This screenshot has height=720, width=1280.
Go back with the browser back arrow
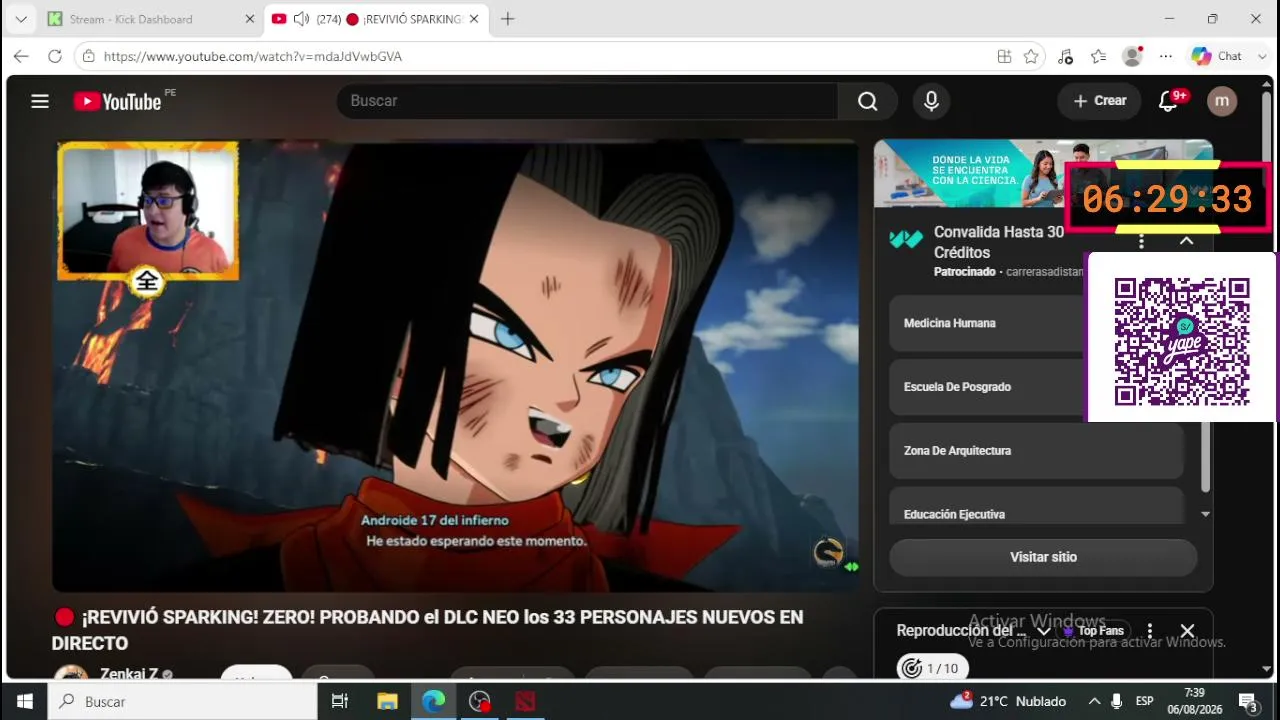pyautogui.click(x=21, y=56)
